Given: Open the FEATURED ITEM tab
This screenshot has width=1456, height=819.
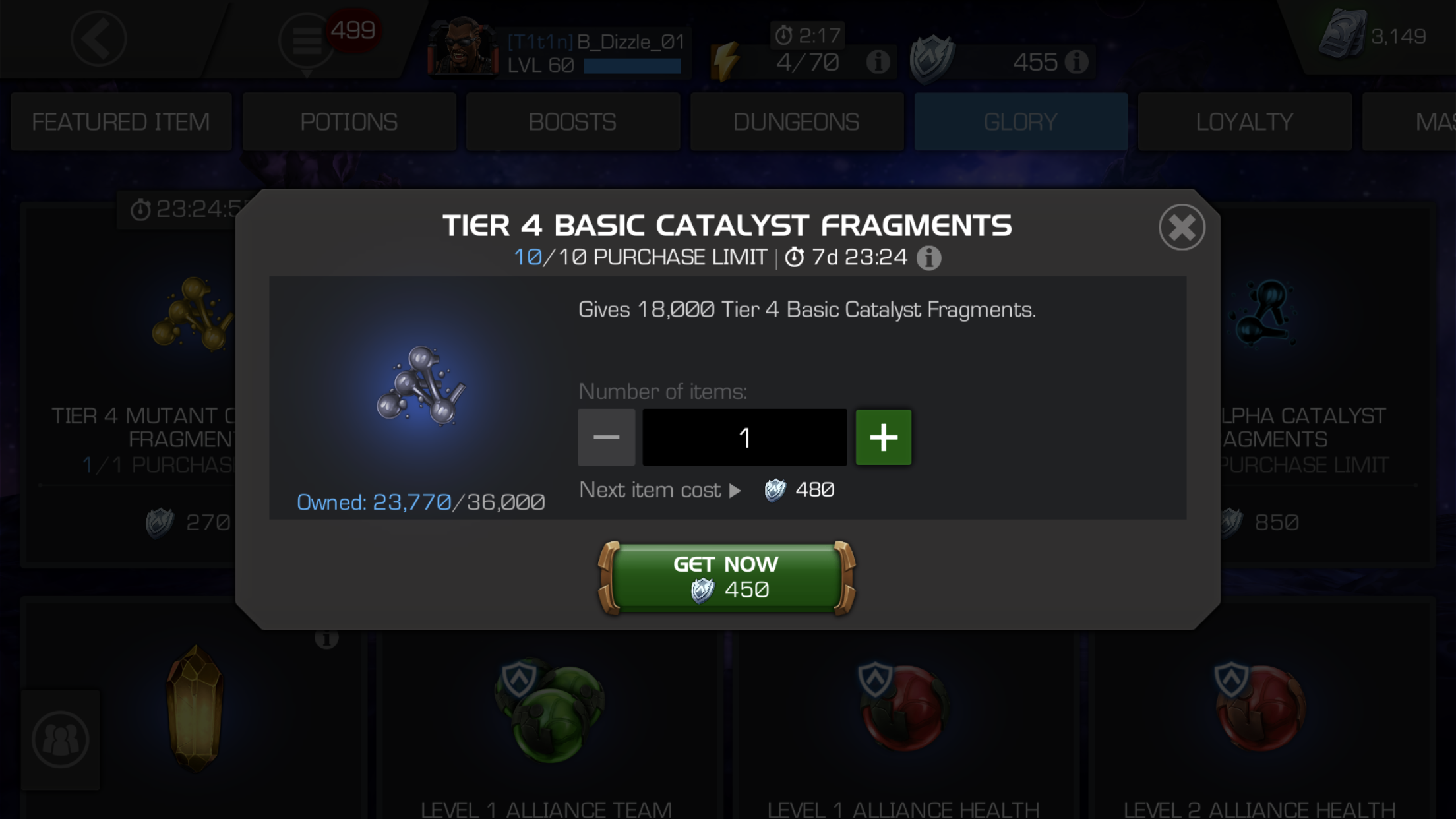Looking at the screenshot, I should coord(121,122).
